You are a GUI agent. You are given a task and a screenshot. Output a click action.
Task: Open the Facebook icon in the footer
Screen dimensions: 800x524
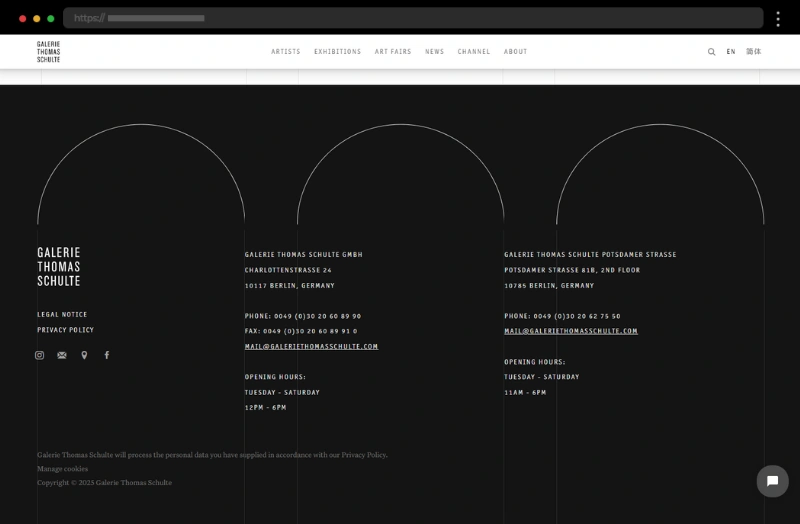pos(107,355)
